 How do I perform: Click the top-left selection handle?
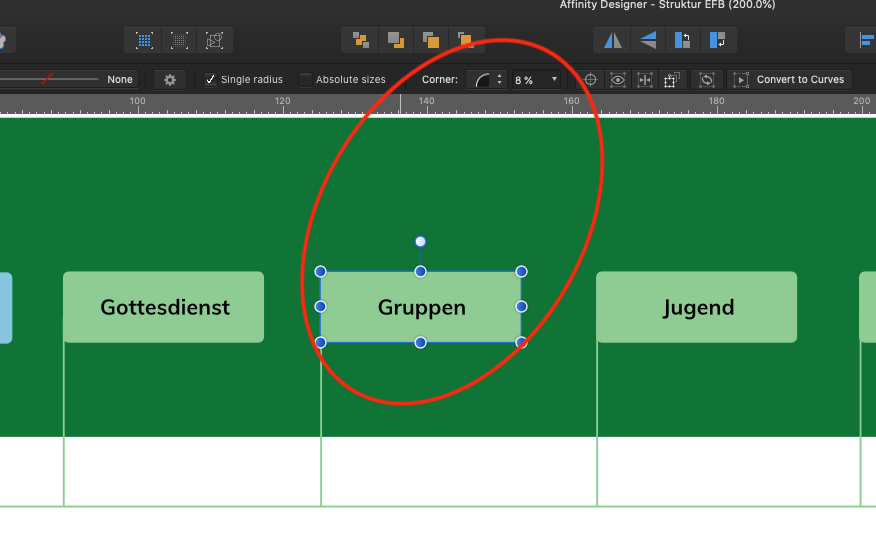click(320, 271)
